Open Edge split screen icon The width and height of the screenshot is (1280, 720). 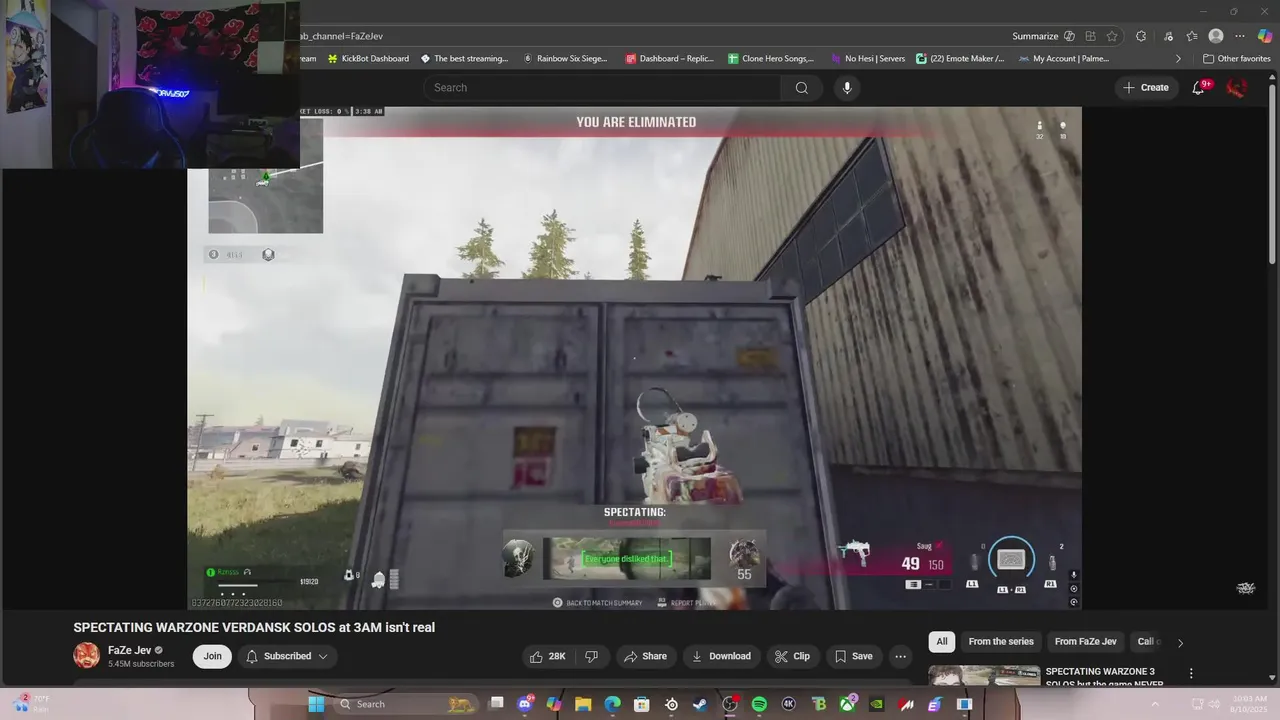pos(1090,36)
